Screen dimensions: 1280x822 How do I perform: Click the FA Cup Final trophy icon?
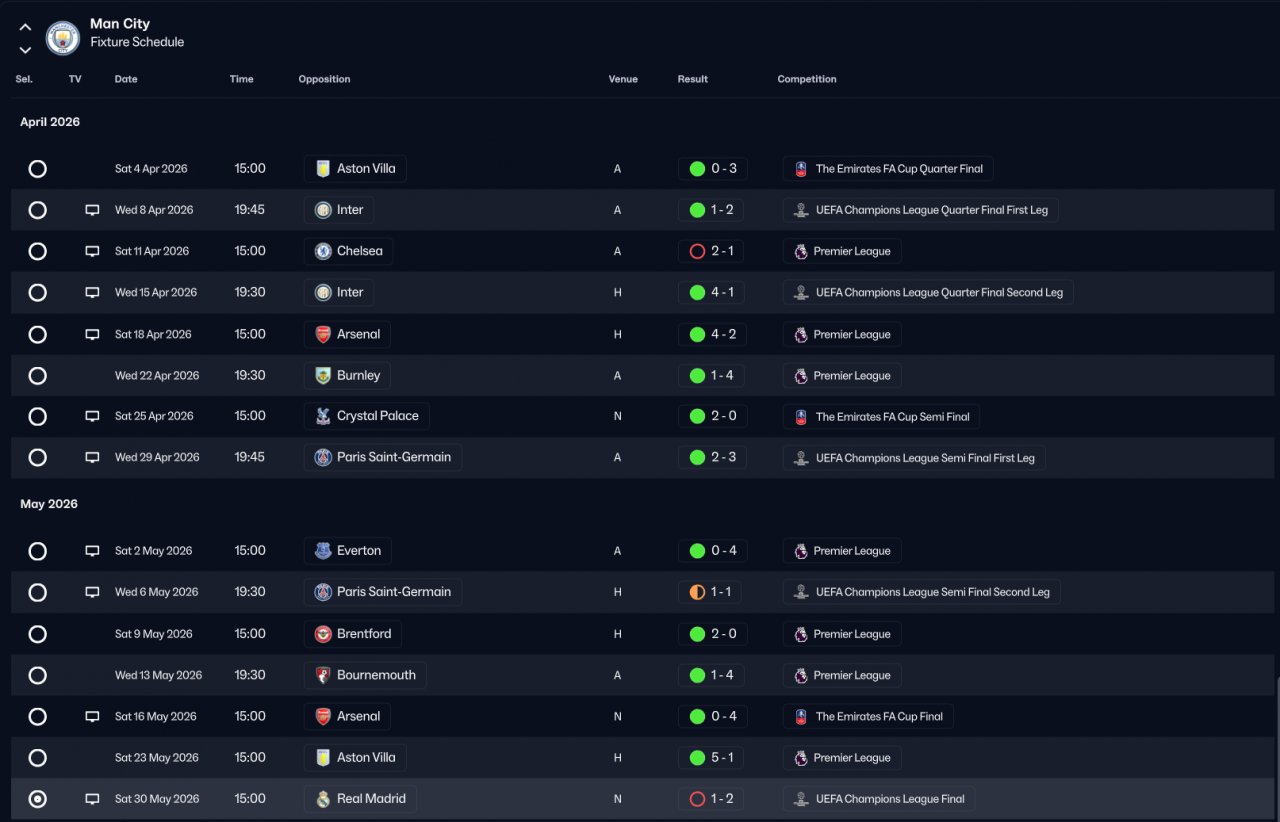click(801, 717)
